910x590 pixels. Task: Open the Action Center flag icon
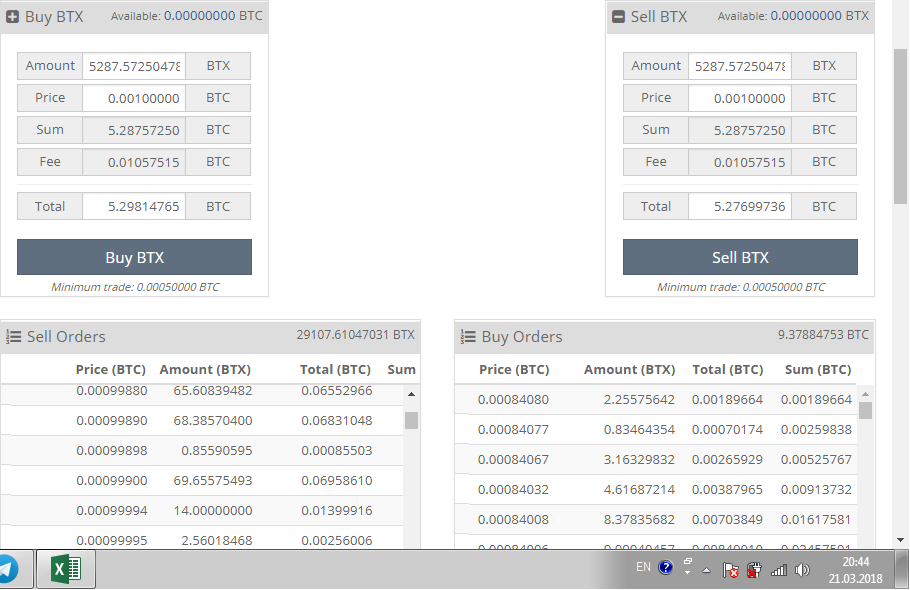tap(731, 570)
